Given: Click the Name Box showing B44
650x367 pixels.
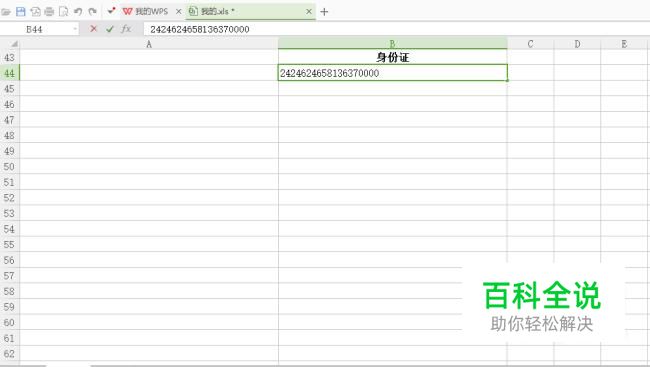Looking at the screenshot, I should click(x=34, y=29).
